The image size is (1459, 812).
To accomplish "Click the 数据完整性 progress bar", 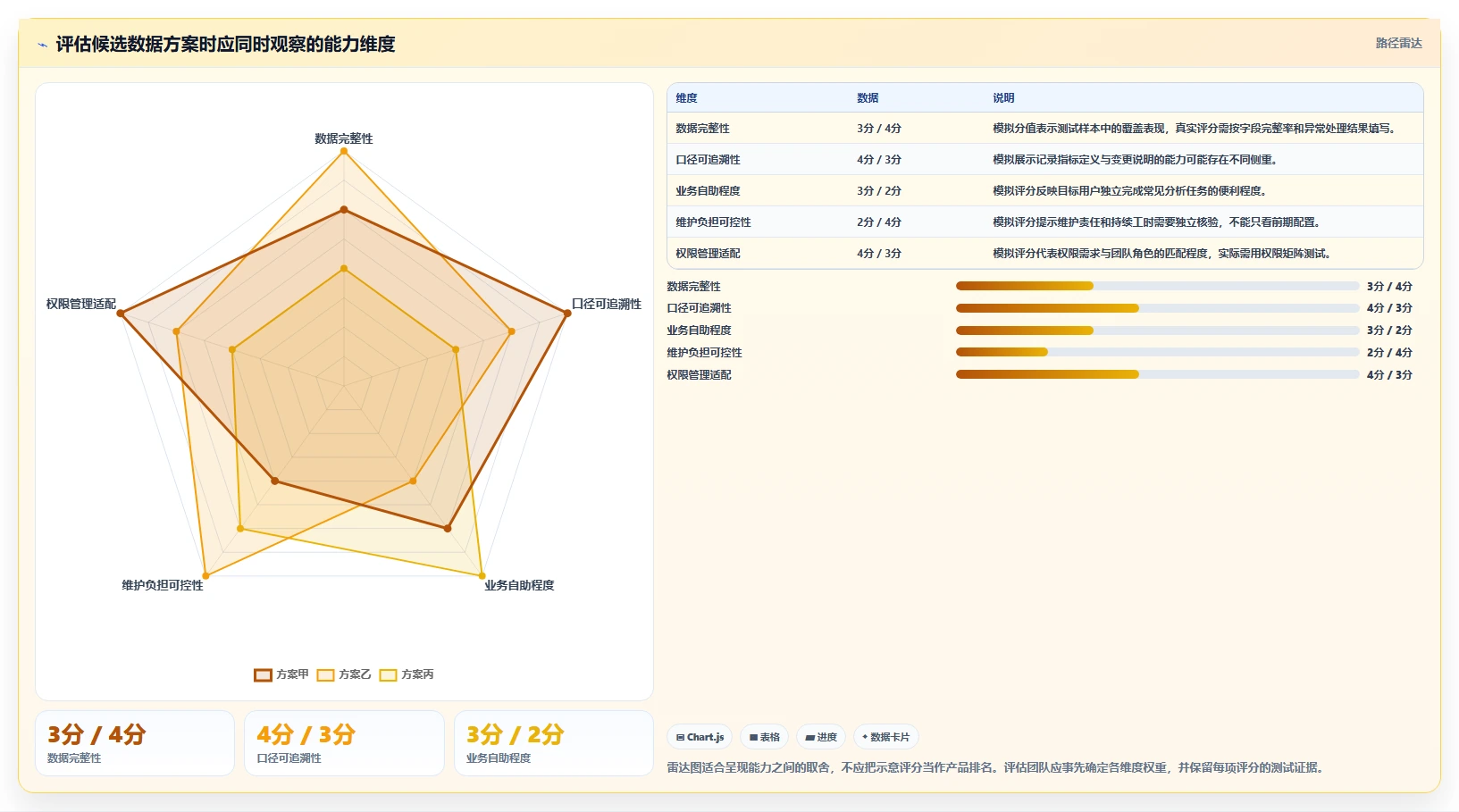I will pyautogui.click(x=1157, y=286).
